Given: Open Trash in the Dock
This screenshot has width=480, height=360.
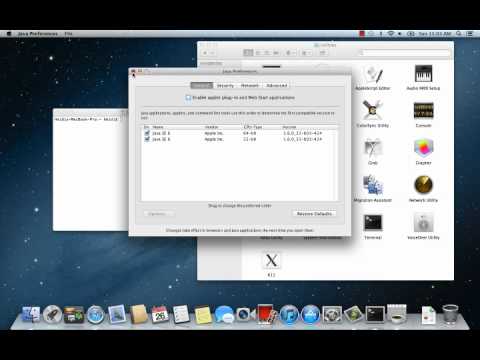Looking at the screenshot, I should pos(450,314).
